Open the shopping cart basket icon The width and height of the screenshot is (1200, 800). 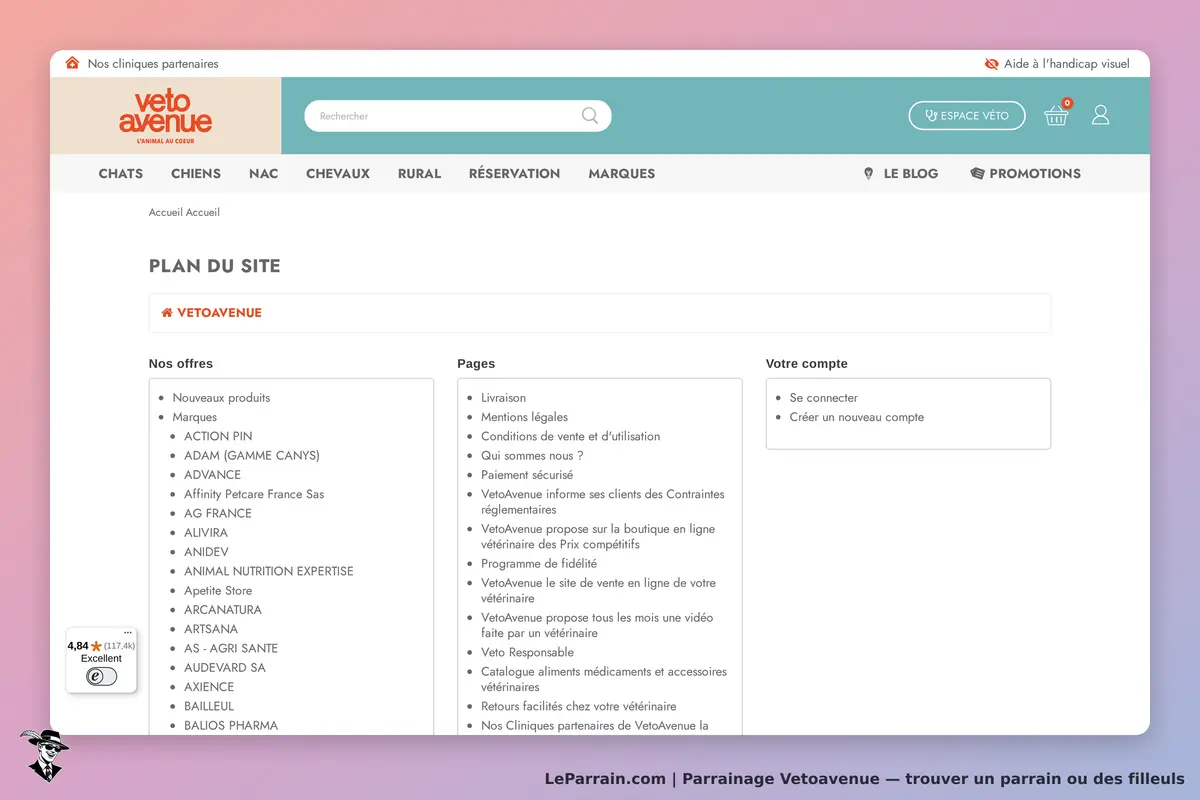[x=1056, y=115]
